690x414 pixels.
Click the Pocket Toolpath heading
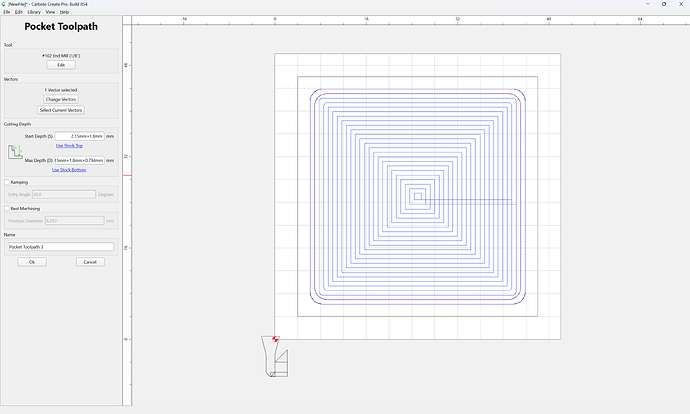pos(61,26)
